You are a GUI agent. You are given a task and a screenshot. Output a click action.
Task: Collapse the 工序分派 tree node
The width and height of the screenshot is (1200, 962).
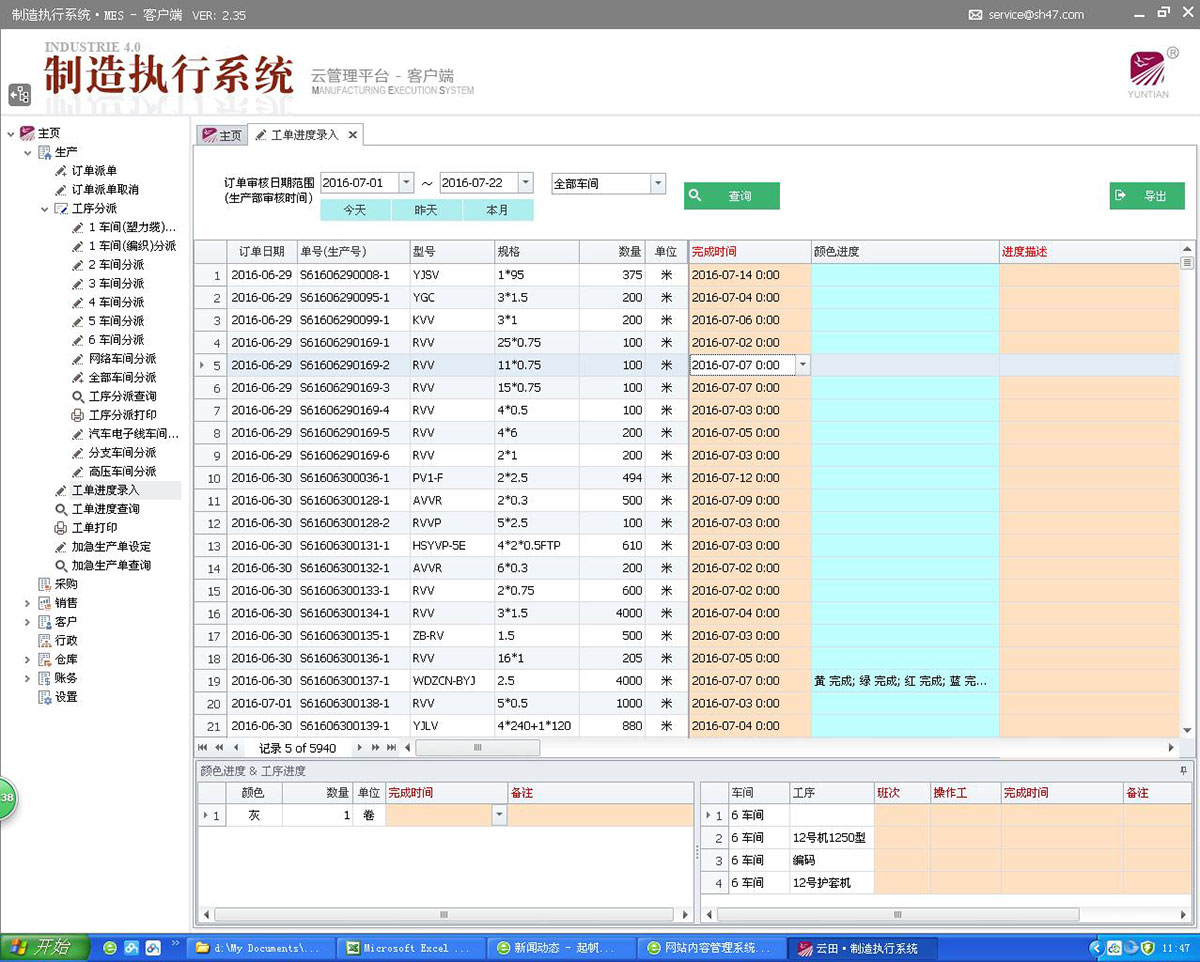[44, 209]
